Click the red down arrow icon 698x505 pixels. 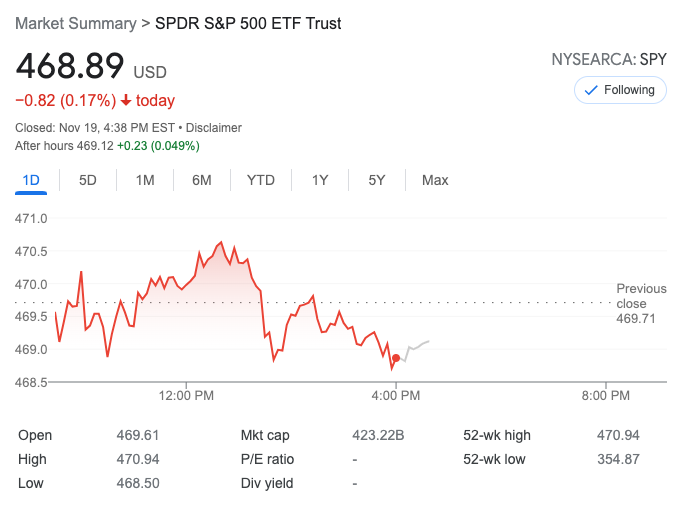126,100
